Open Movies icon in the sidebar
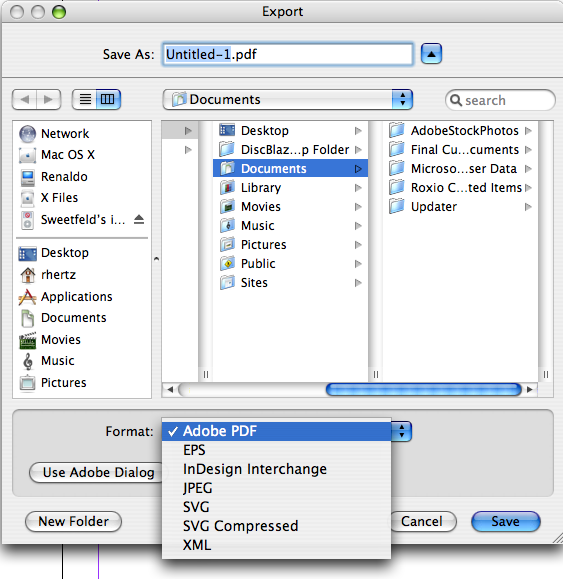Image resolution: width=563 pixels, height=579 pixels. tap(27, 340)
